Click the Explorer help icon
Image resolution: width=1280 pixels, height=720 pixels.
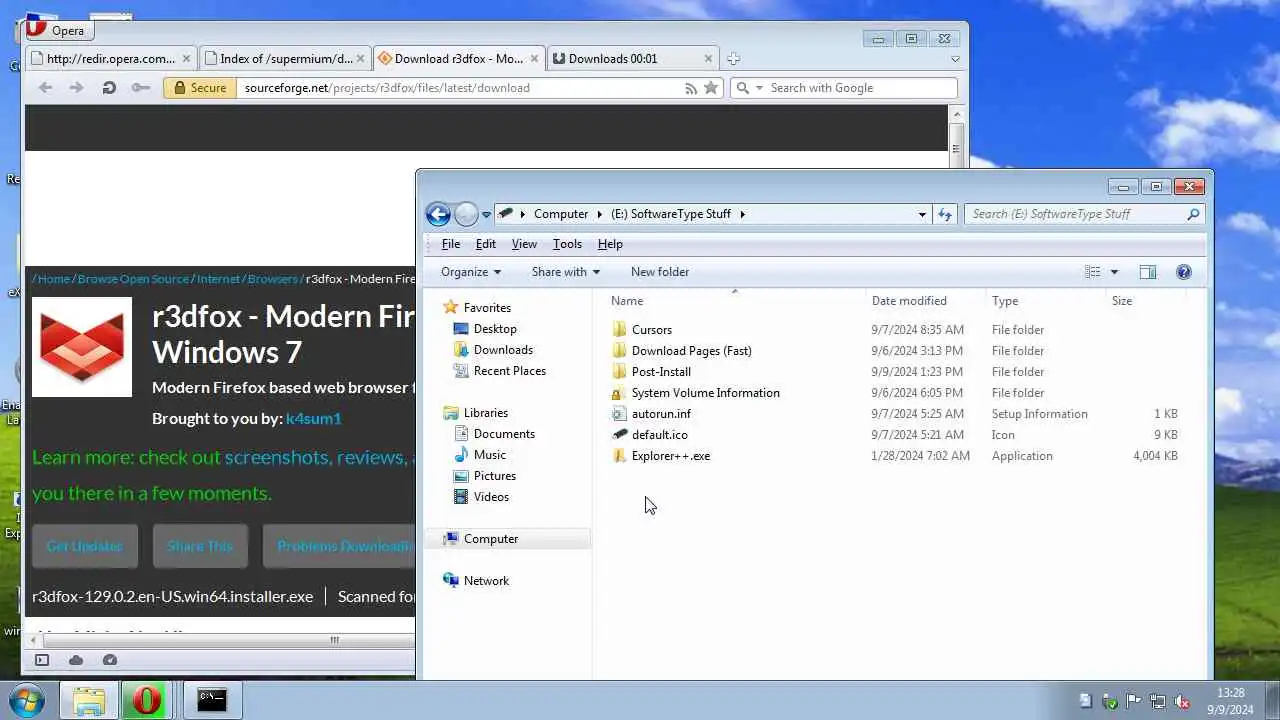click(1184, 272)
